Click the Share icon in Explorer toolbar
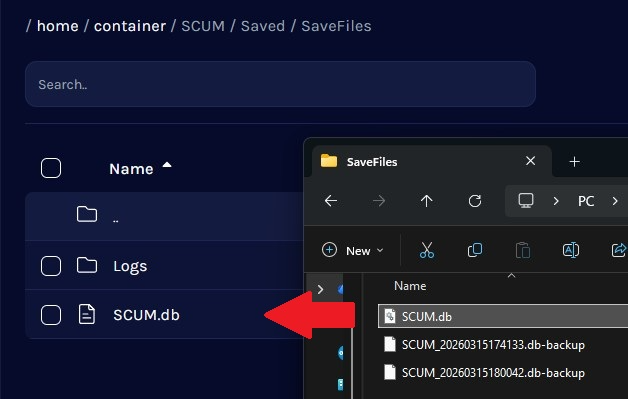 [x=619, y=250]
